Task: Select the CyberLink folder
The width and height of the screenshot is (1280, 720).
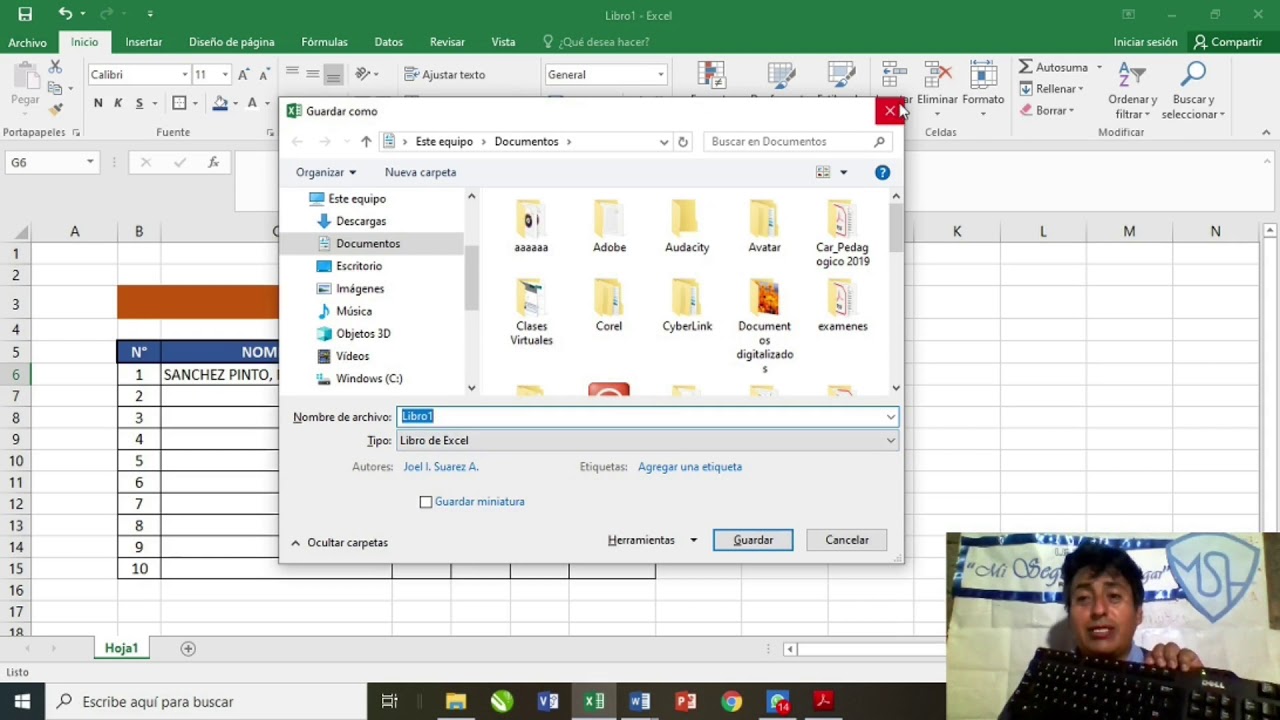Action: coord(687,305)
